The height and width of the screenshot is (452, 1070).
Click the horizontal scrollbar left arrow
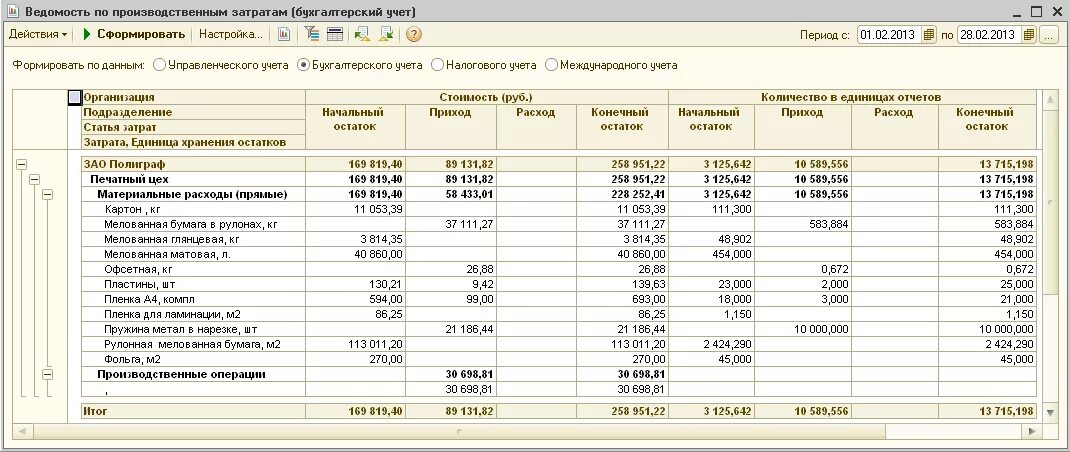click(22, 432)
